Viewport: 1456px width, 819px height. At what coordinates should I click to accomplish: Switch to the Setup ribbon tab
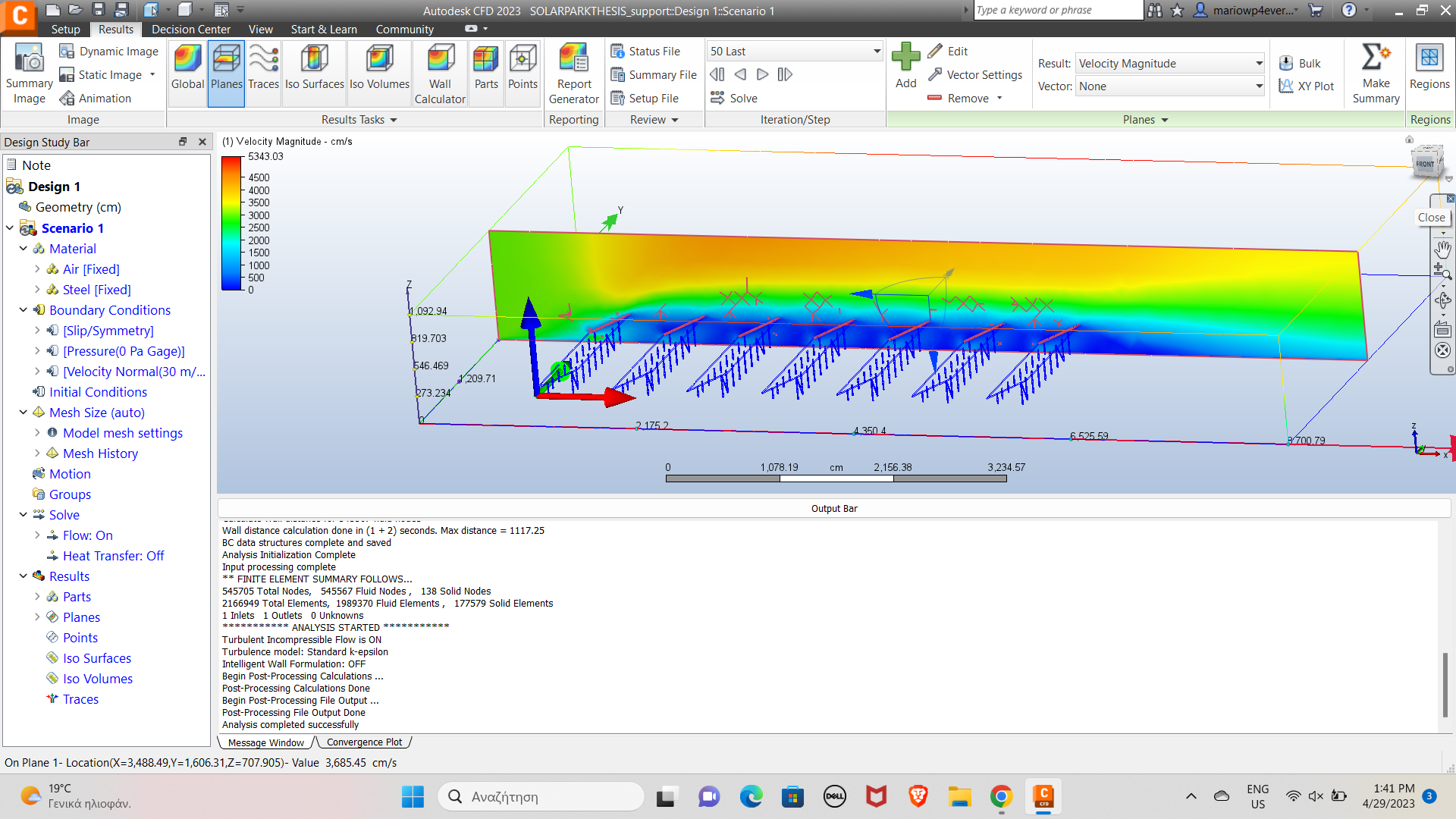pos(65,29)
